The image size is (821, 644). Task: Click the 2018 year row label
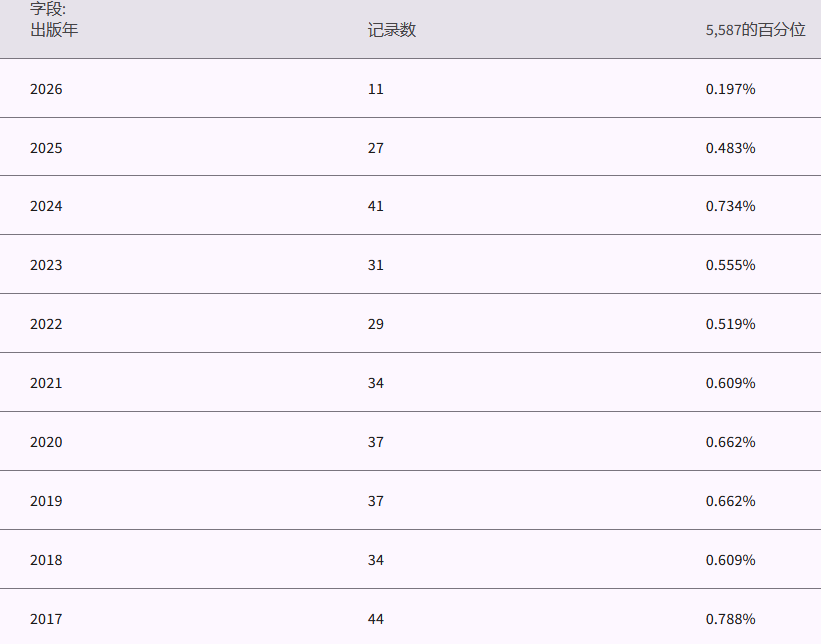[x=46, y=560]
